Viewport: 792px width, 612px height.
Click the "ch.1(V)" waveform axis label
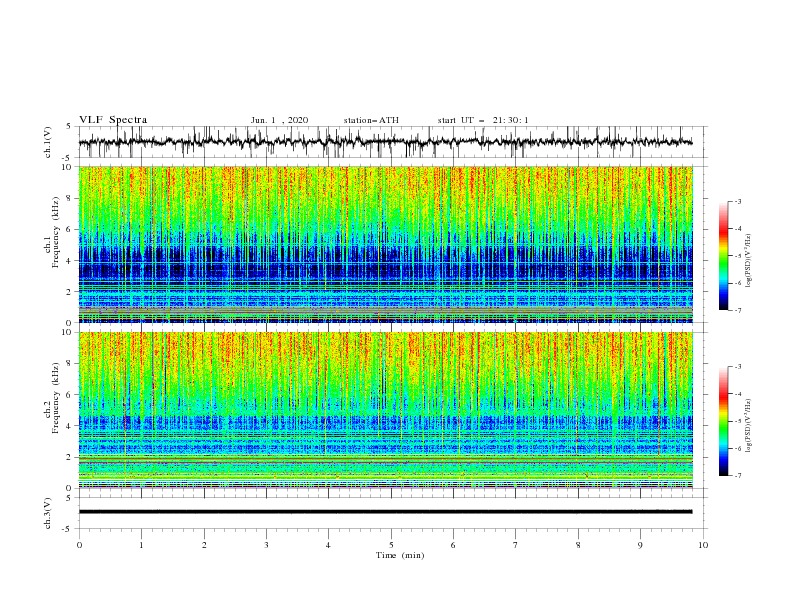[48, 142]
